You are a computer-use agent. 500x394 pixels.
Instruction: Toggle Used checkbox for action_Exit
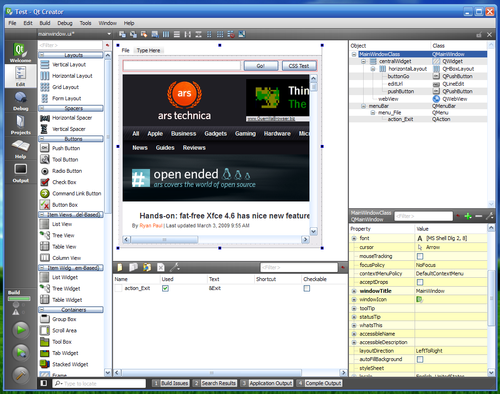(x=165, y=288)
